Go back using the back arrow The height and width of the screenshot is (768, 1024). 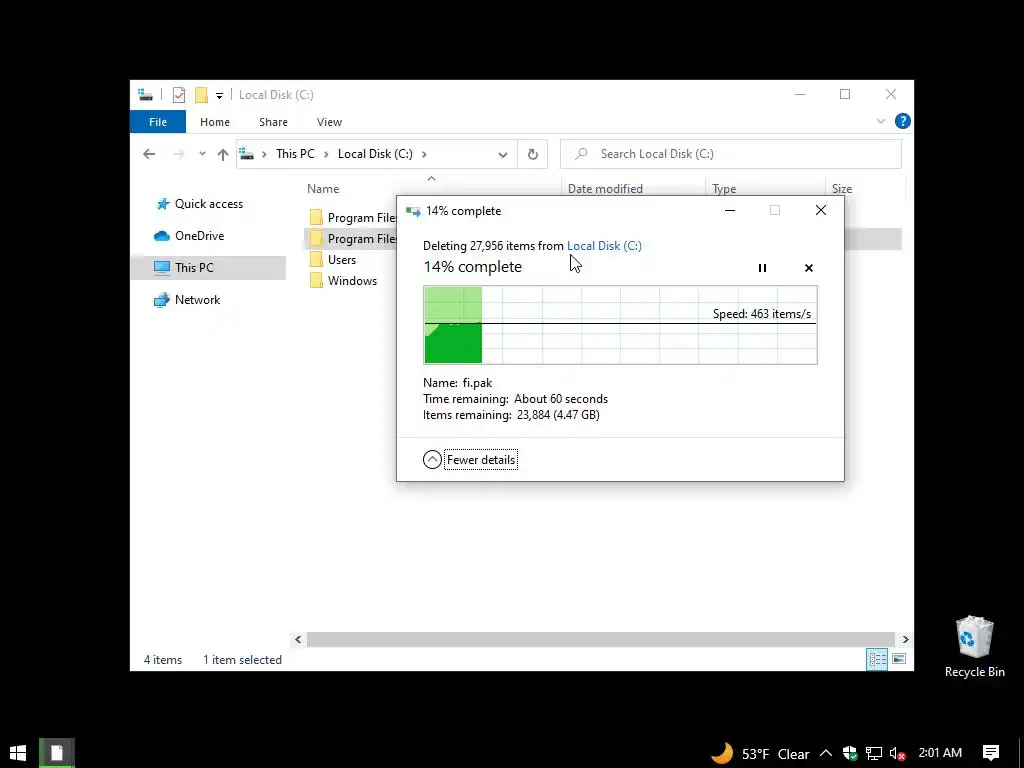(x=149, y=154)
